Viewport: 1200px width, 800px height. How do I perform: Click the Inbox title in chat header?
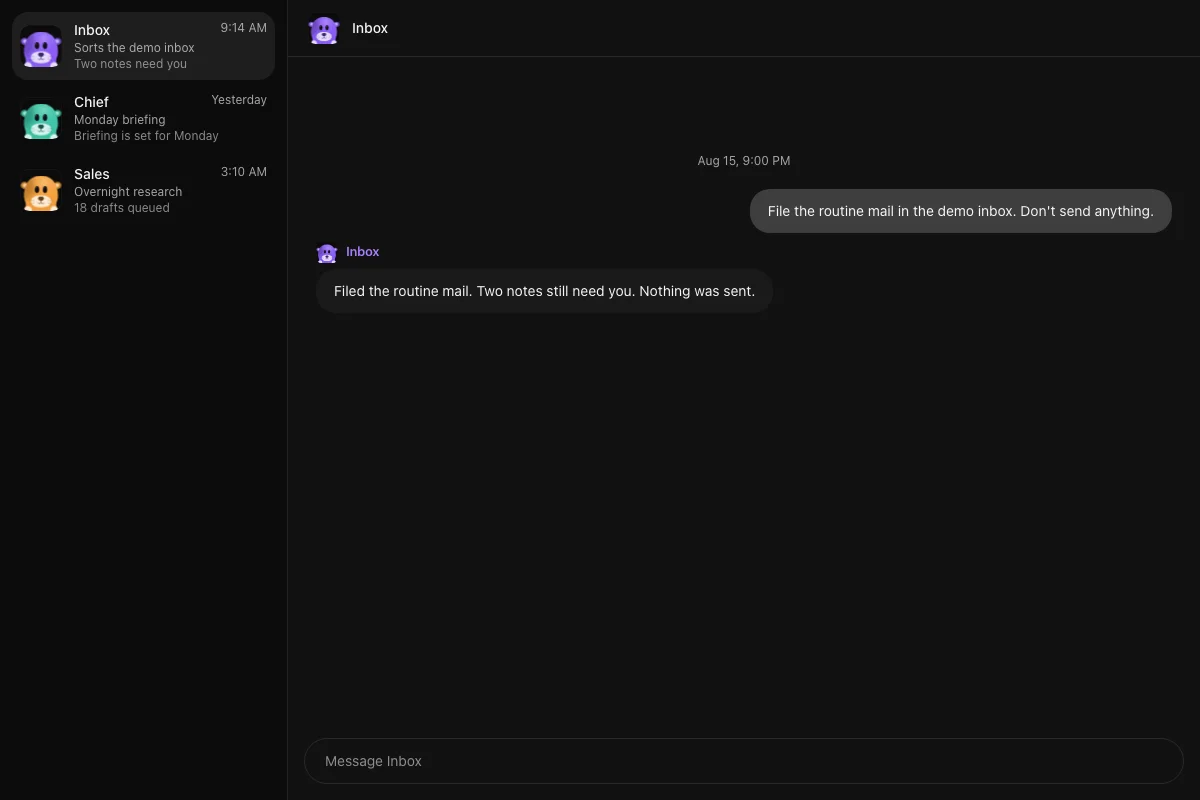click(x=370, y=29)
